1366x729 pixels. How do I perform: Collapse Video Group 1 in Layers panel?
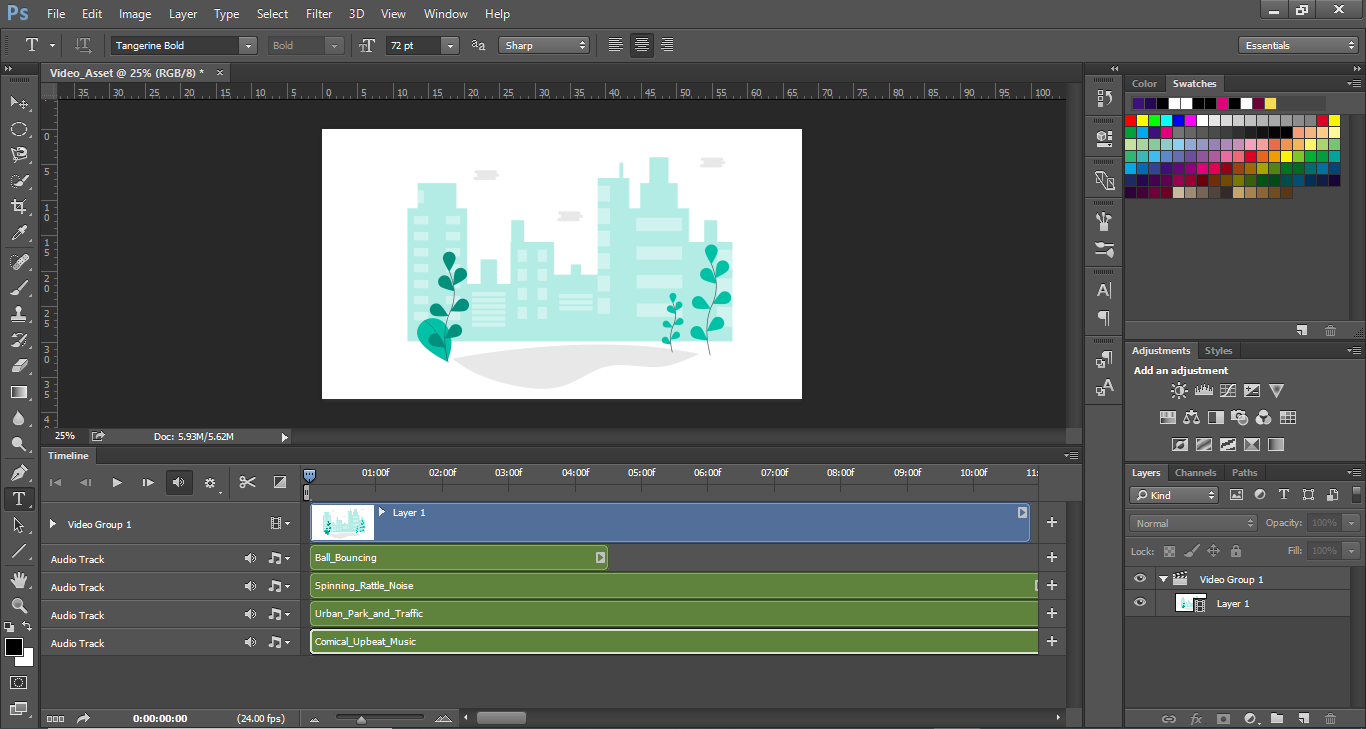[1163, 579]
